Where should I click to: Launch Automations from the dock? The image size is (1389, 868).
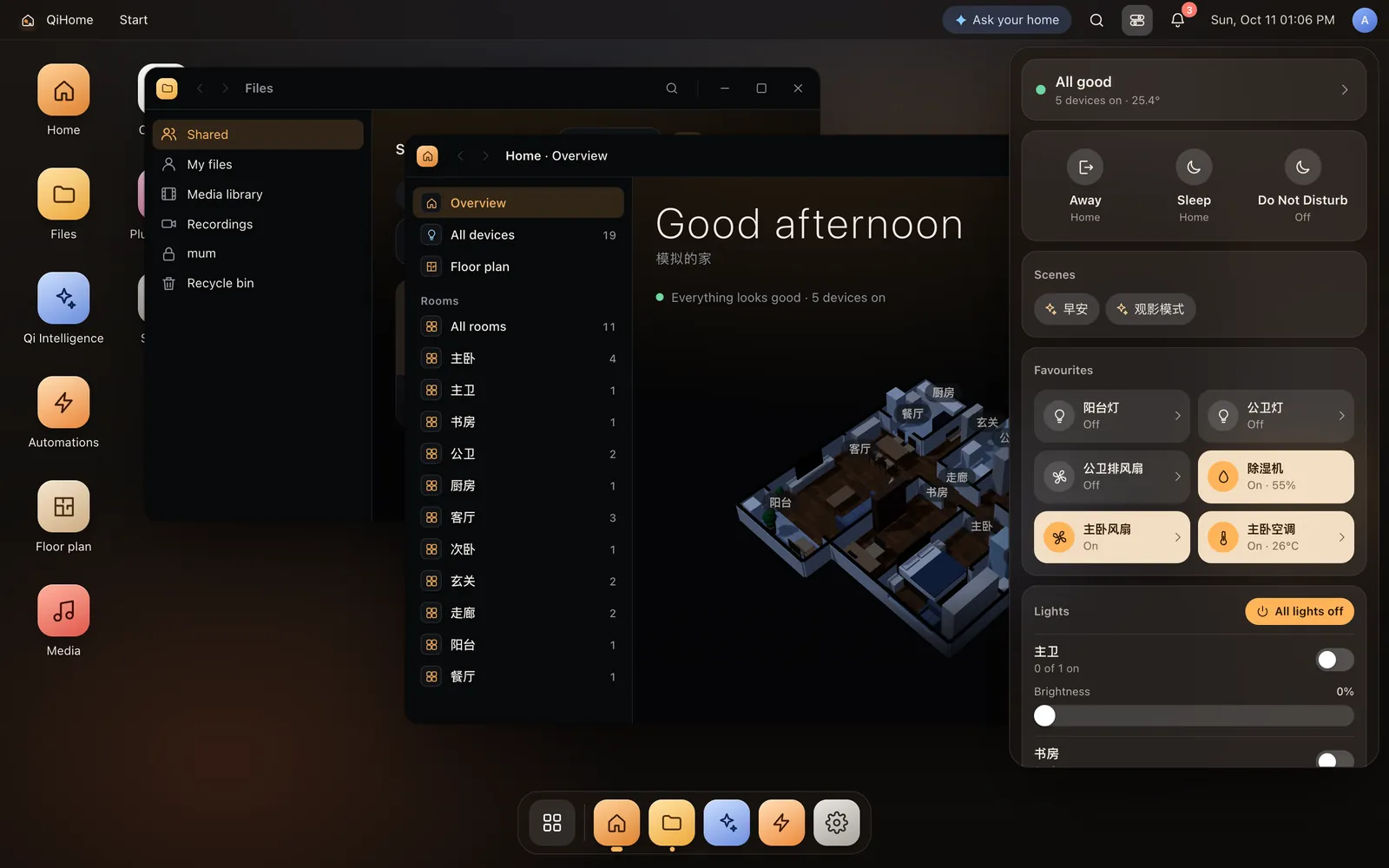click(781, 822)
